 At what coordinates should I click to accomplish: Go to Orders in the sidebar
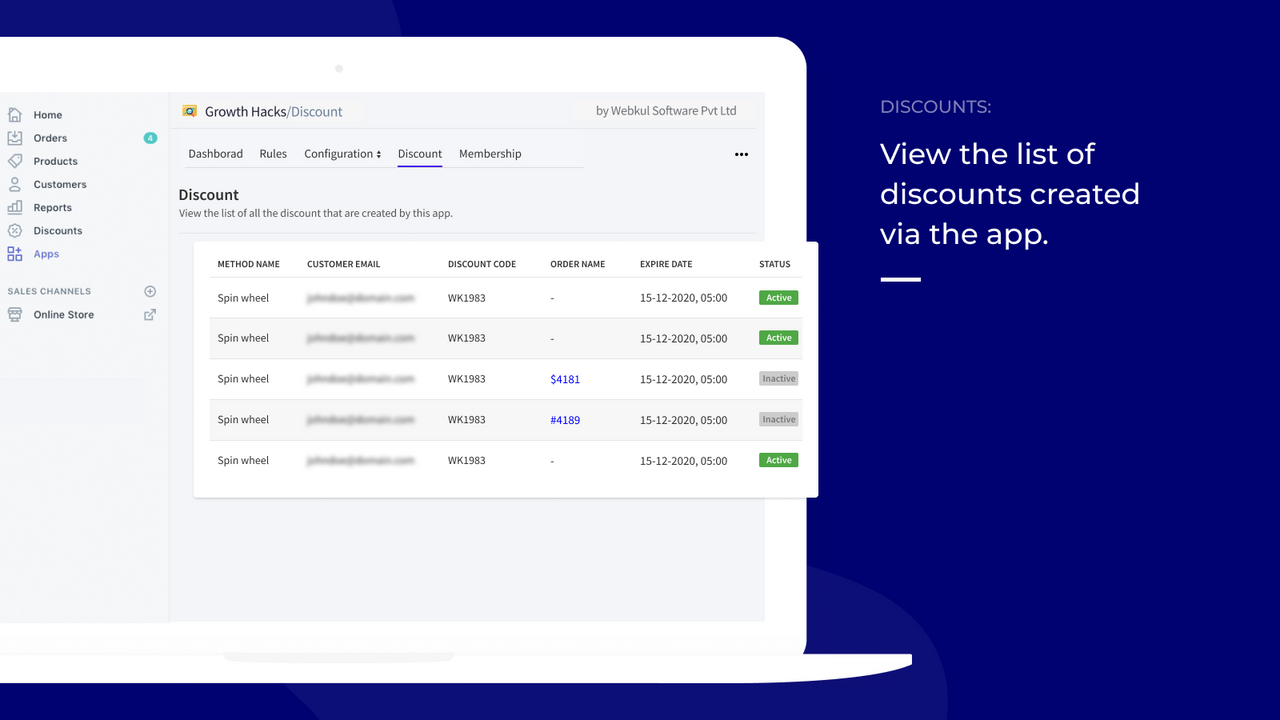point(50,138)
